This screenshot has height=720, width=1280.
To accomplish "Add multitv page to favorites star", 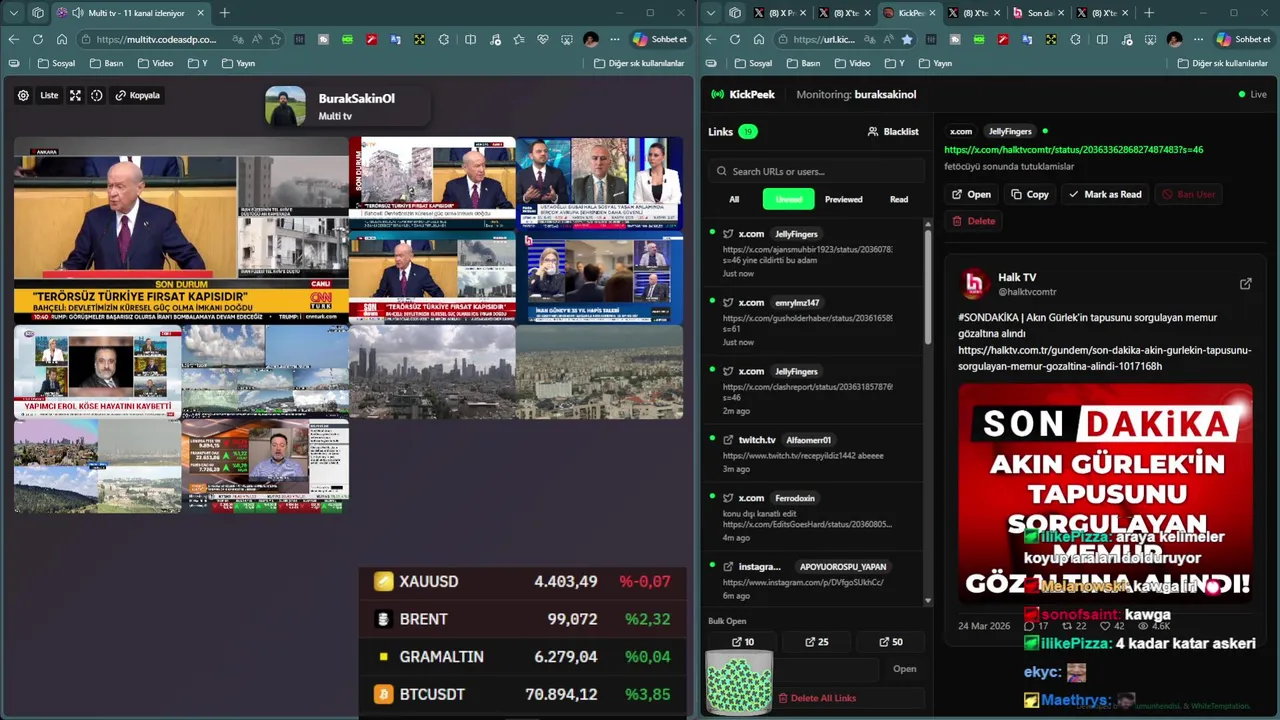I will pos(275,39).
